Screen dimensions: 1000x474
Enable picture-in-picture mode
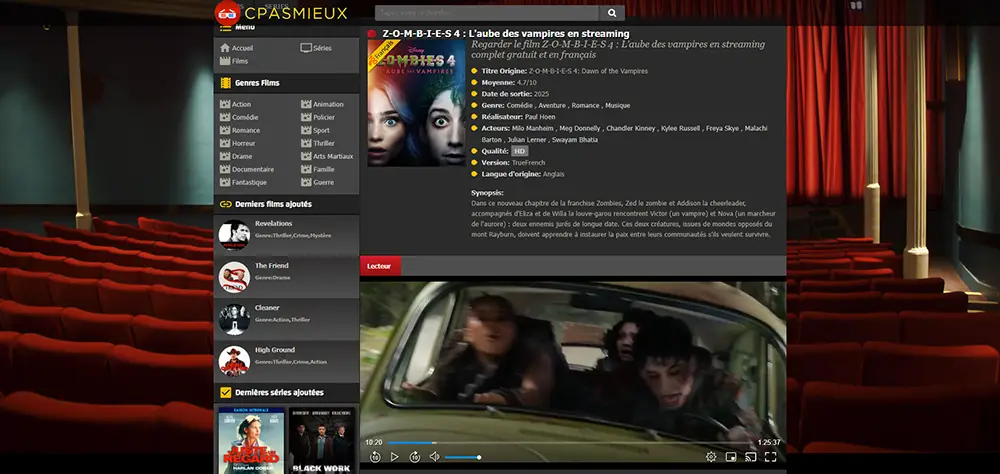click(x=731, y=457)
